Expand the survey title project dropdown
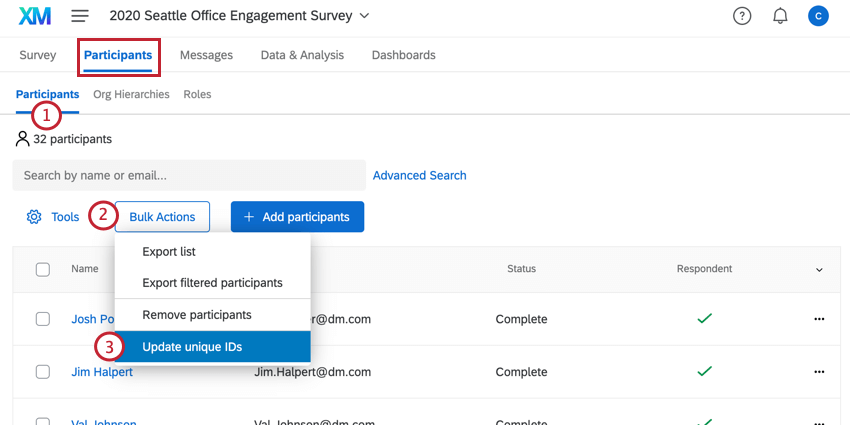Viewport: 850px width, 425px height. click(x=364, y=16)
